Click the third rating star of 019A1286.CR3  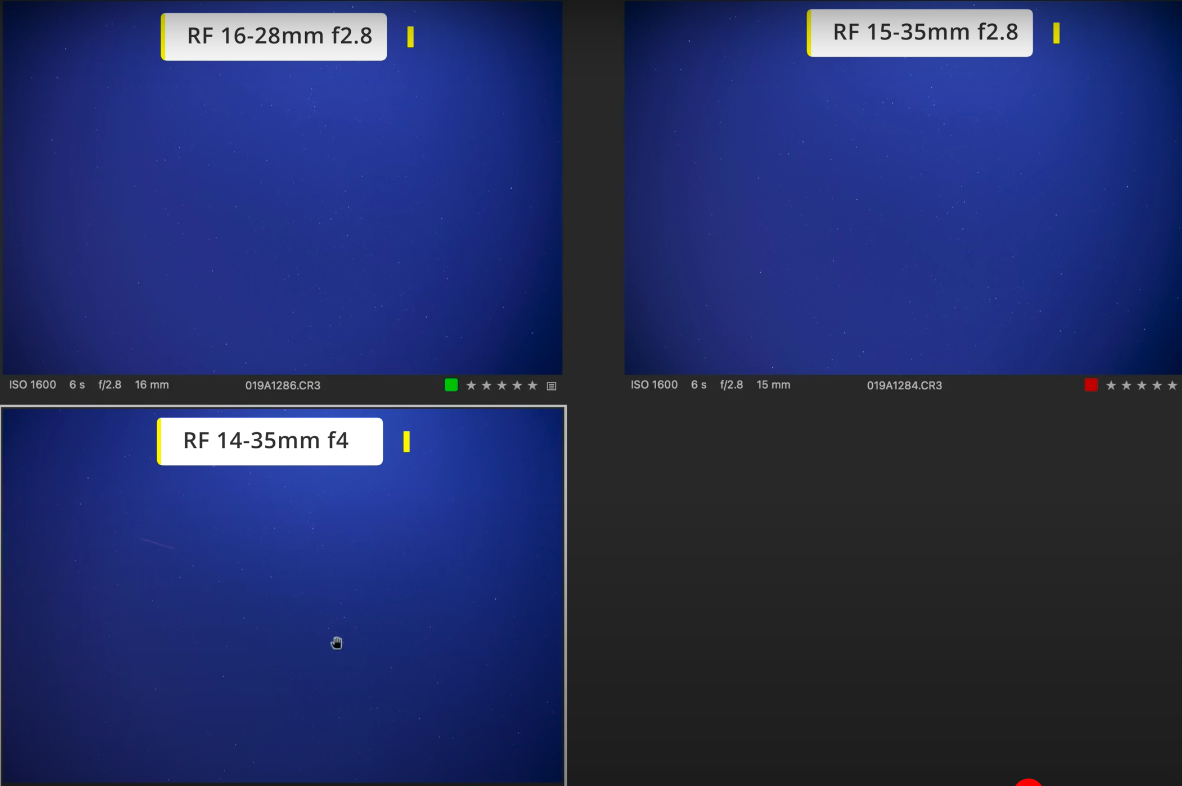[502, 386]
